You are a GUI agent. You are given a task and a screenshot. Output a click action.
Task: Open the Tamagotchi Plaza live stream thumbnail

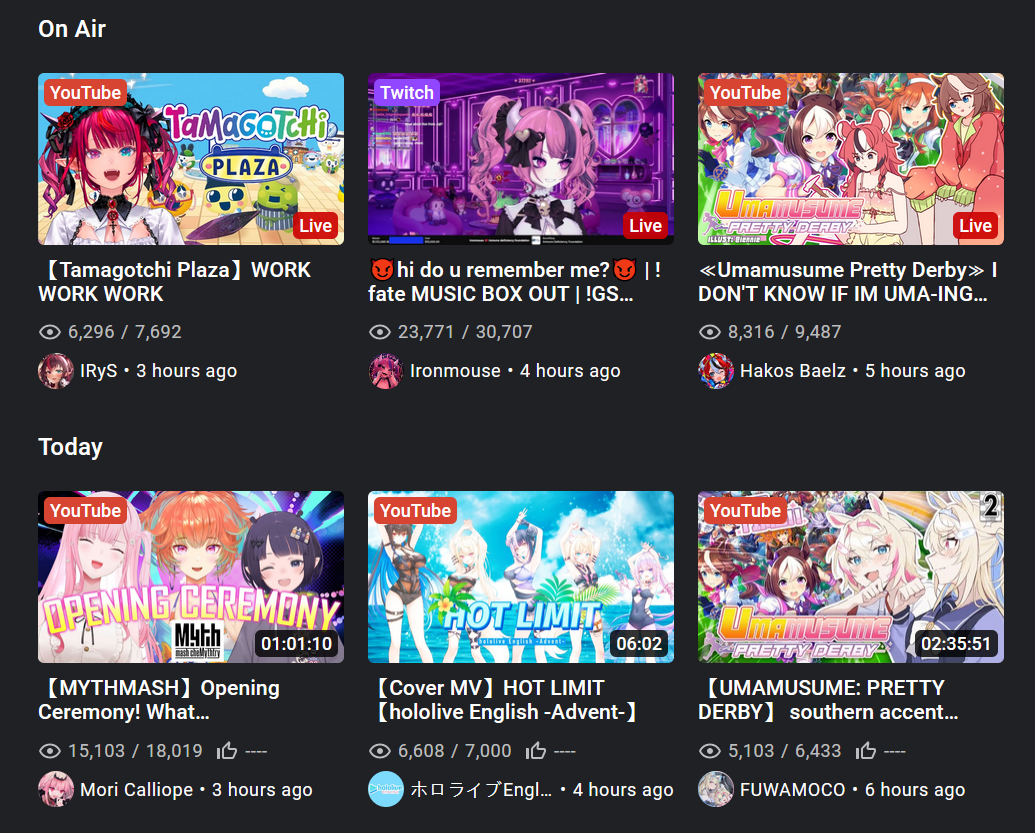pos(191,159)
